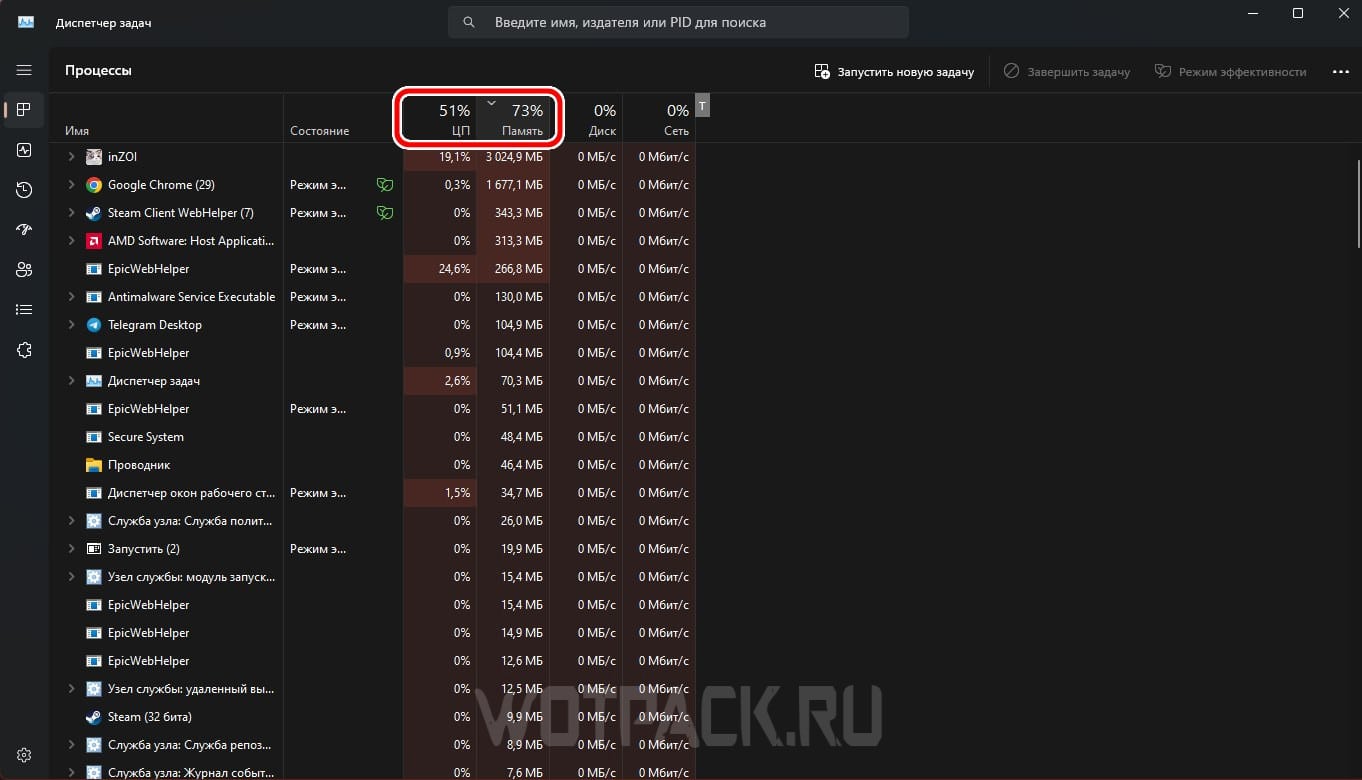Open the Details list sidebar icon
This screenshot has width=1362, height=780.
[x=24, y=310]
